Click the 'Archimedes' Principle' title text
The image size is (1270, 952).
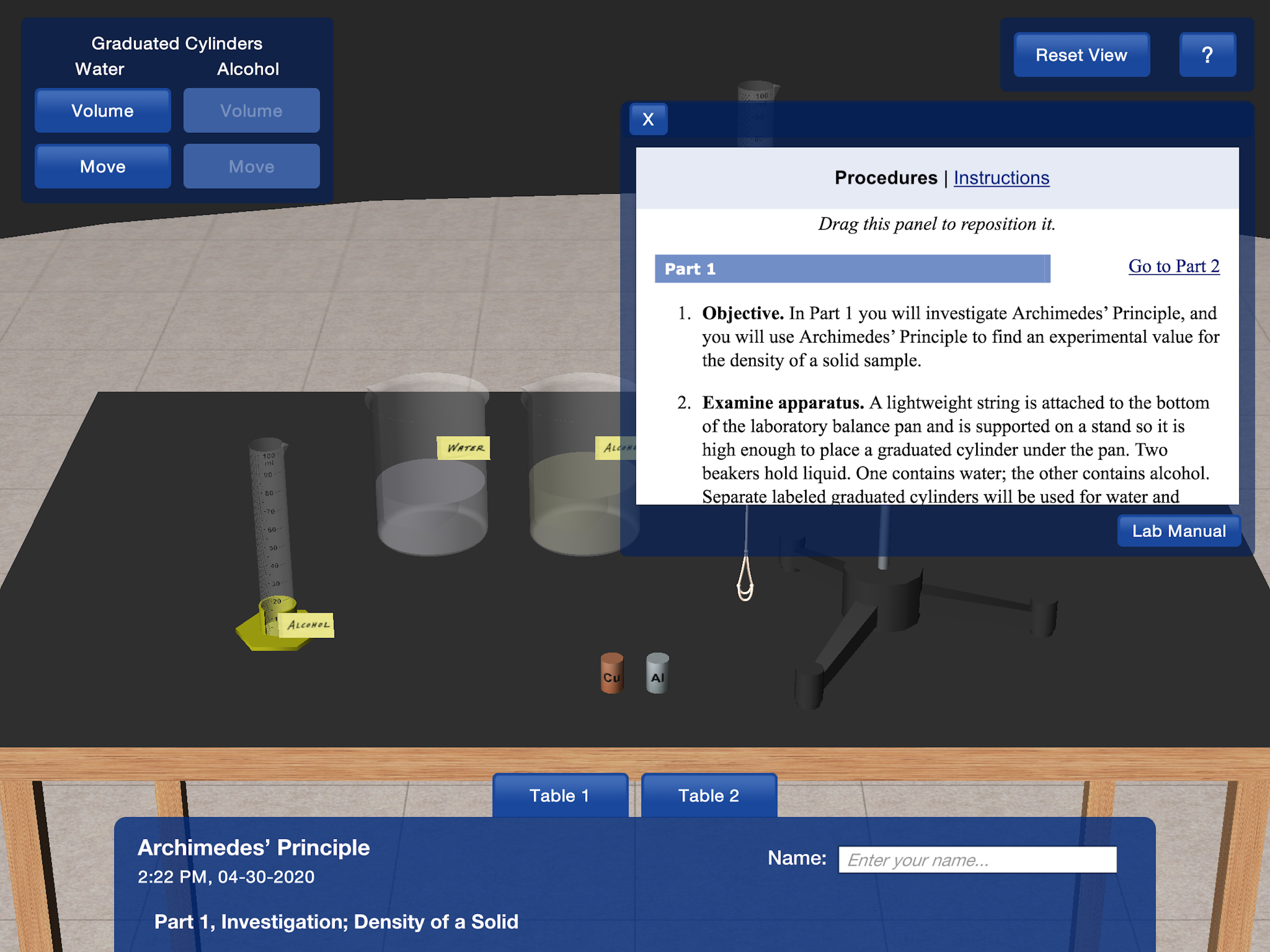tap(254, 848)
